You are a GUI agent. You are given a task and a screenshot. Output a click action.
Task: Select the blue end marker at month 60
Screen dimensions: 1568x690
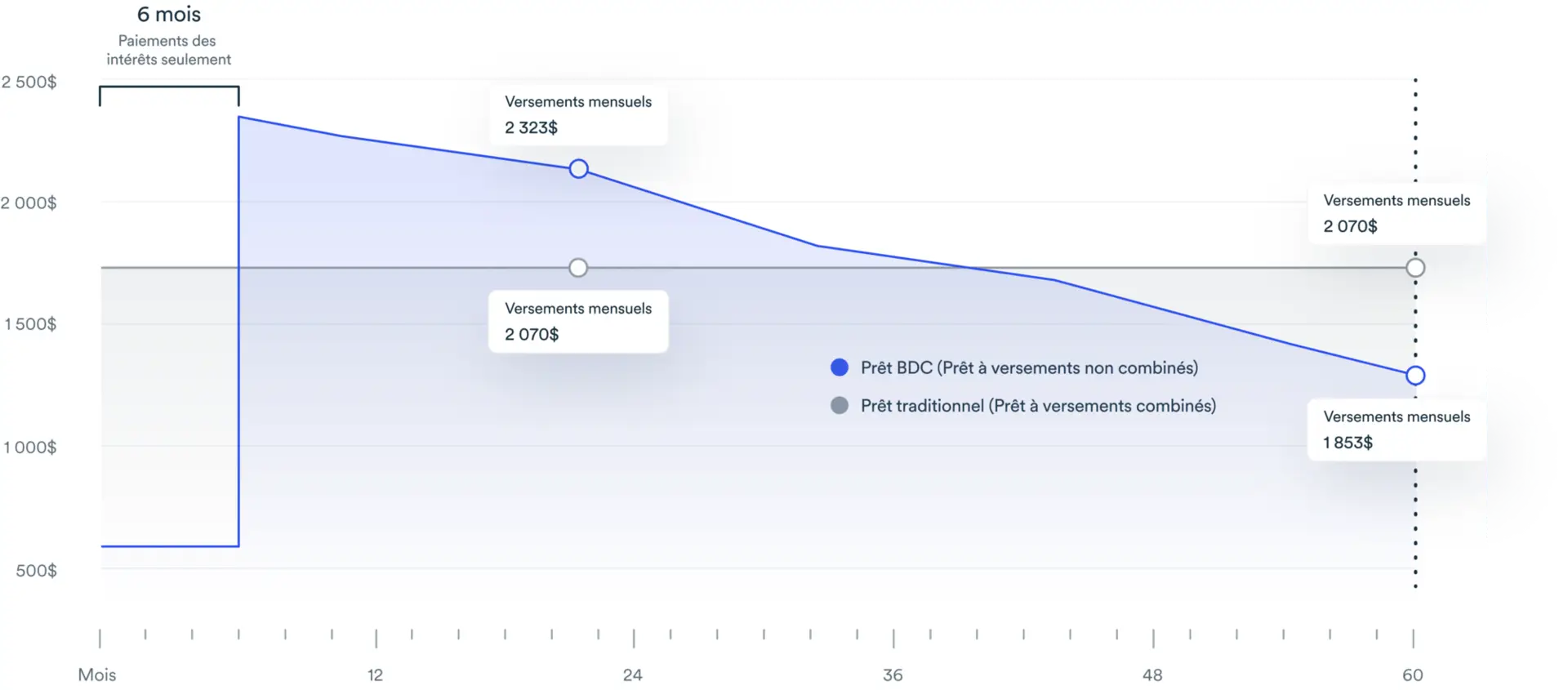[1415, 376]
